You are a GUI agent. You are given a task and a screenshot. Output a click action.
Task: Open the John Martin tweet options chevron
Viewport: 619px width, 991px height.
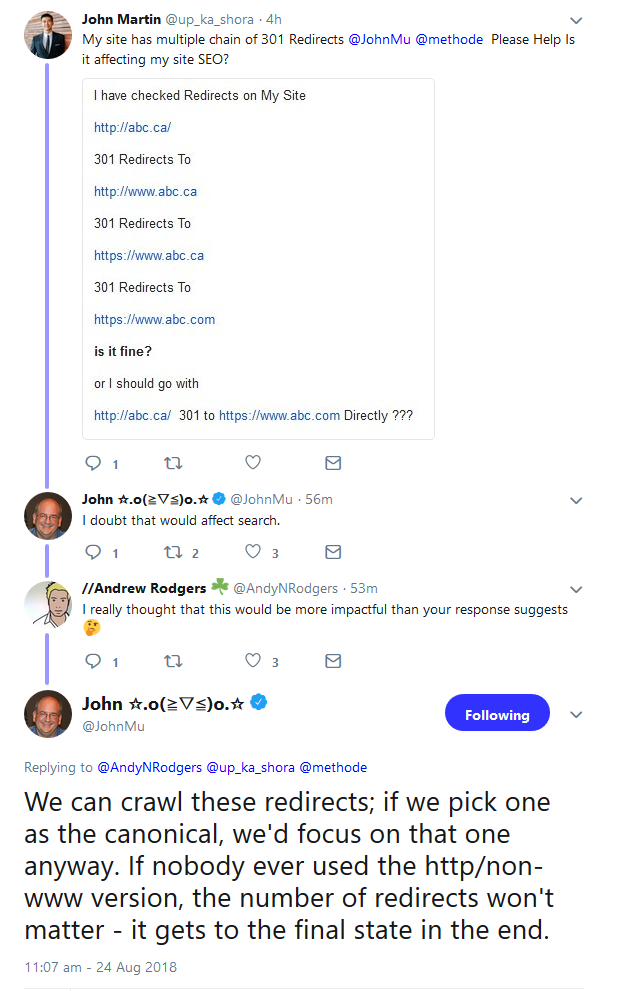click(576, 20)
